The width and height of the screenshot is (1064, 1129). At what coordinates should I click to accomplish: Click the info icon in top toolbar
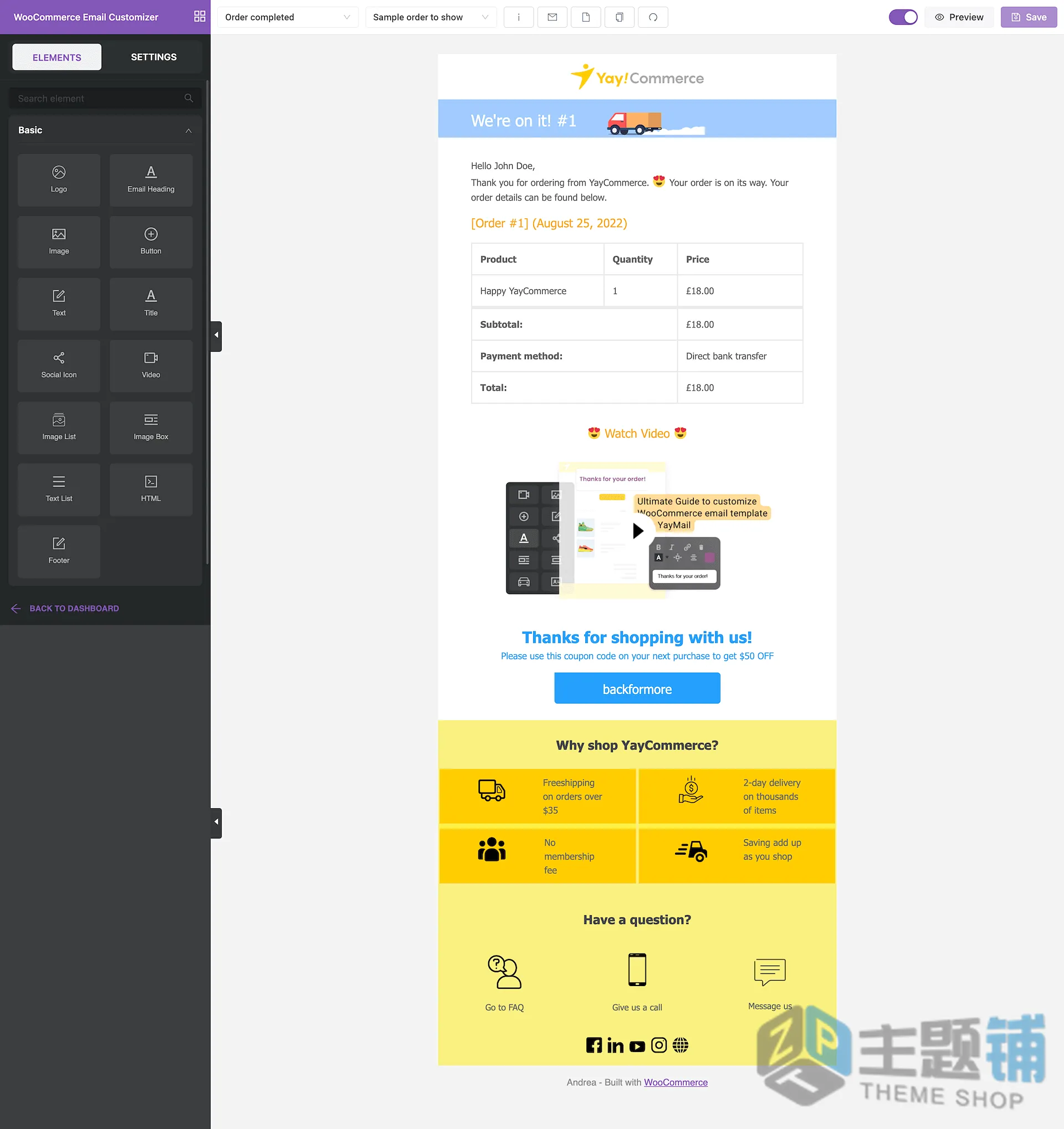pyautogui.click(x=518, y=17)
